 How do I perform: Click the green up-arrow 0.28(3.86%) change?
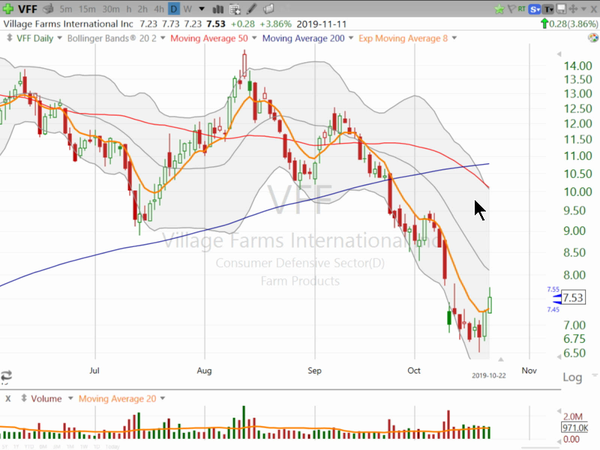tap(569, 24)
